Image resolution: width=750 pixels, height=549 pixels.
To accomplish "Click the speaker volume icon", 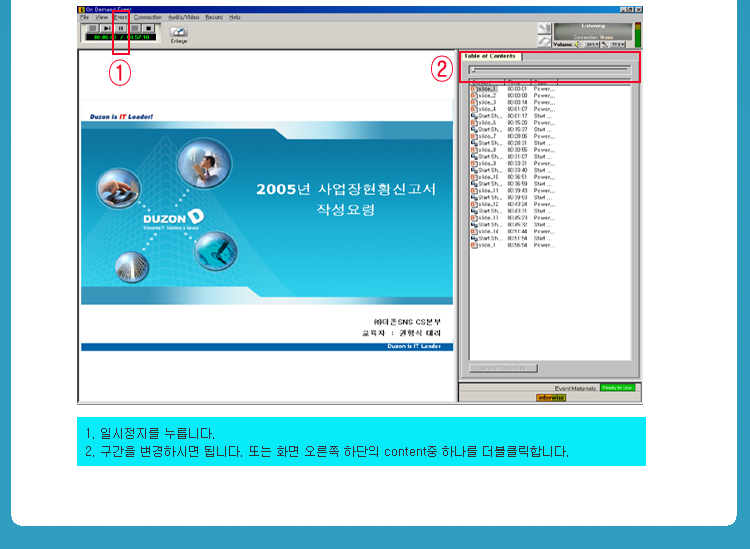I will coord(577,44).
